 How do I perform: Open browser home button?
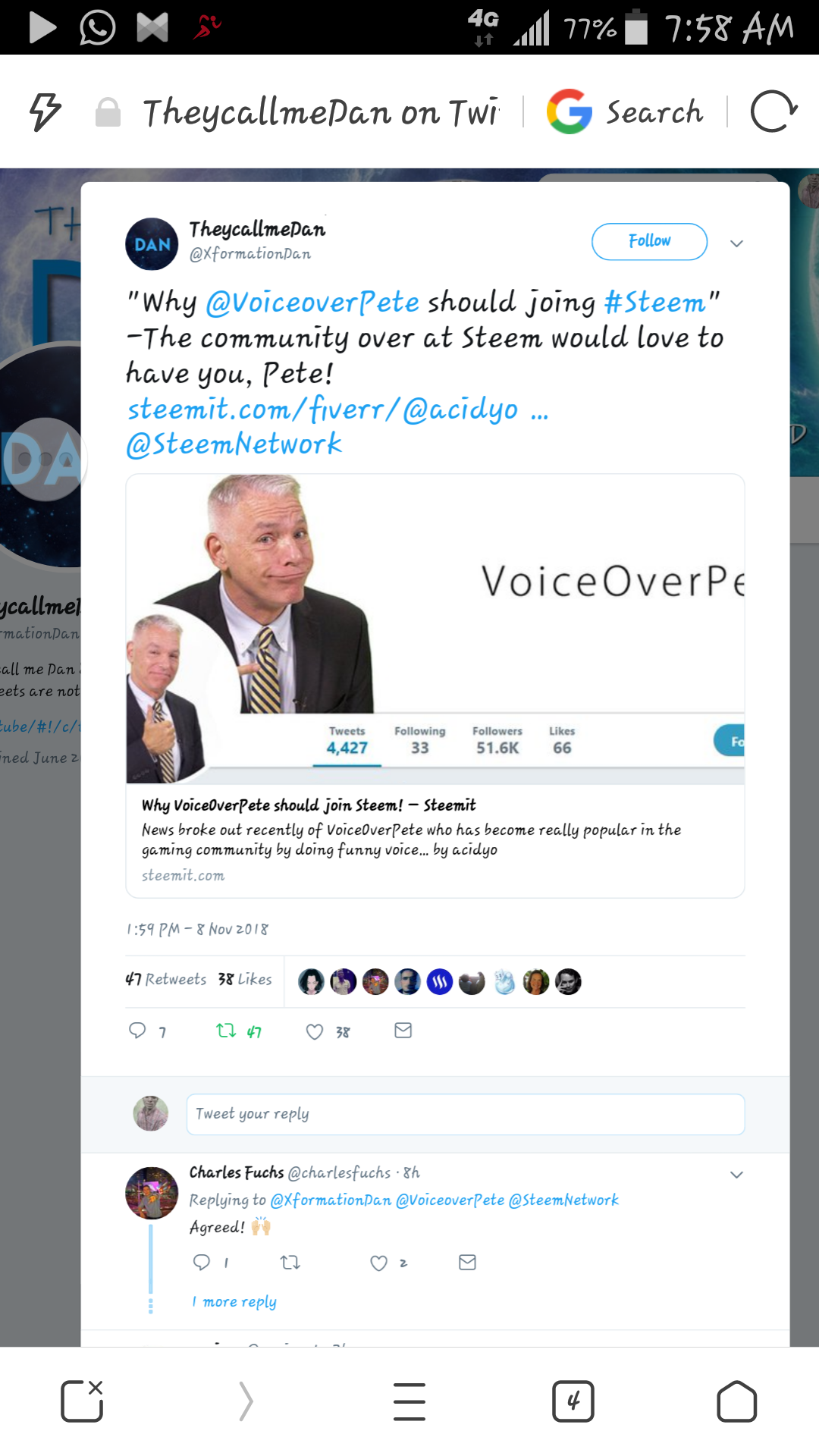click(x=736, y=1401)
